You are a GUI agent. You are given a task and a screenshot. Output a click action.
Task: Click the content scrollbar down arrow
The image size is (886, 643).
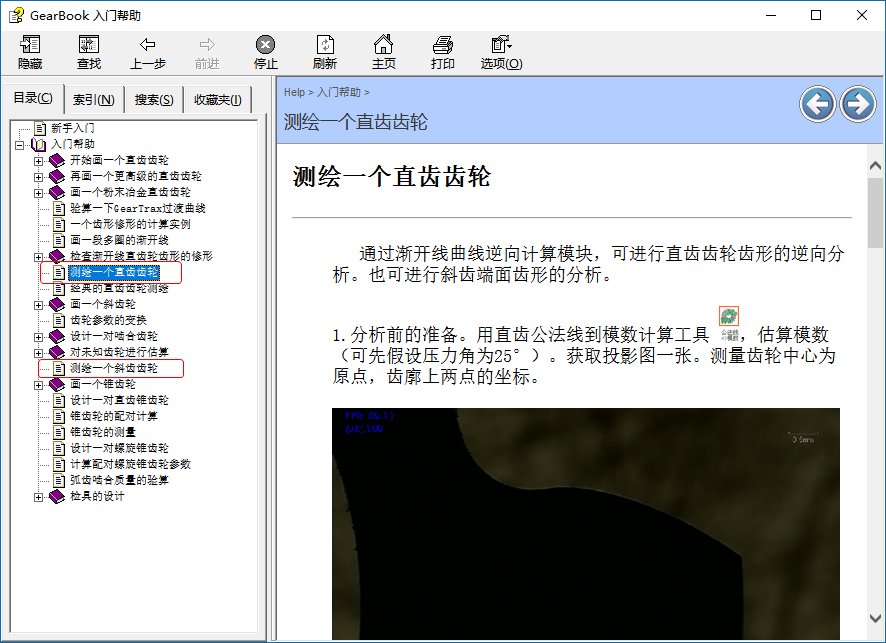point(875,618)
